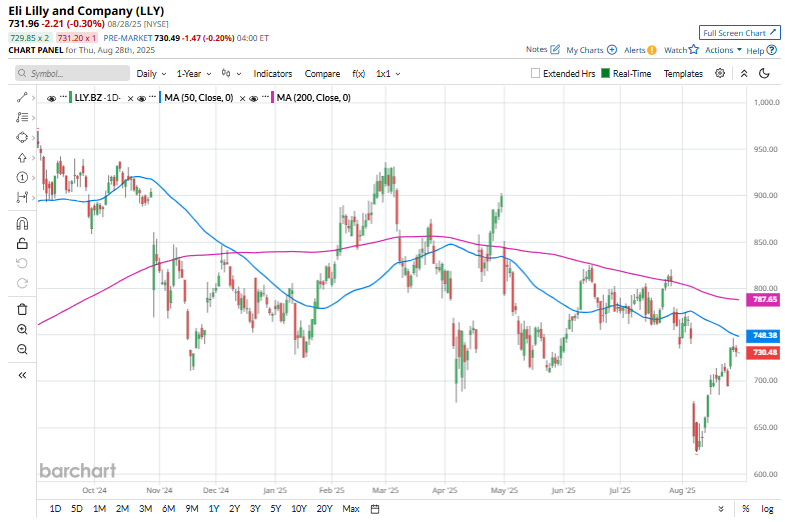The image size is (785, 522).
Task: Open the calendar date range picker
Action: [x=375, y=509]
